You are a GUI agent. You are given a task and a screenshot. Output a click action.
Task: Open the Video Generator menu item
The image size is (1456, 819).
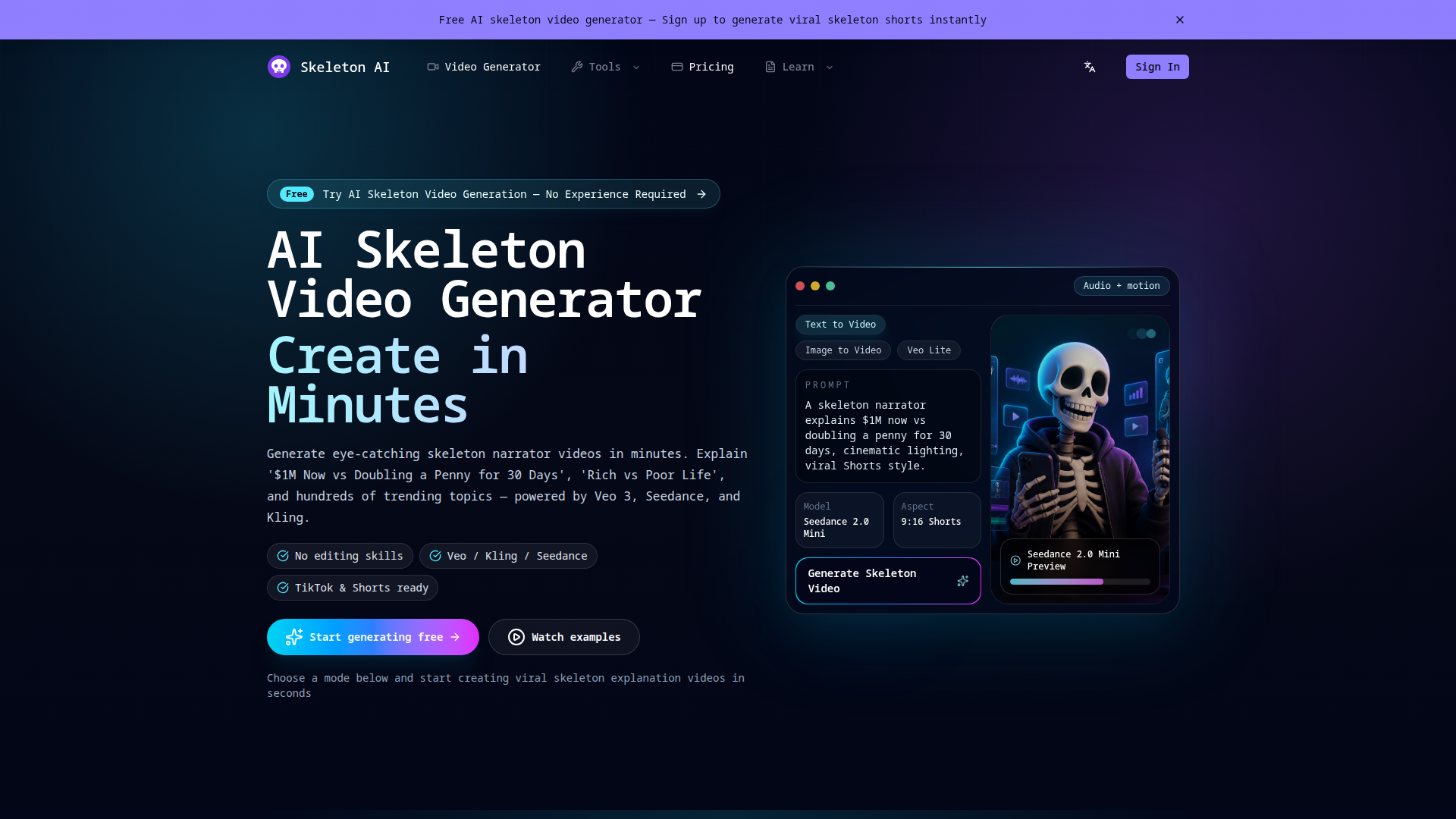coord(484,67)
